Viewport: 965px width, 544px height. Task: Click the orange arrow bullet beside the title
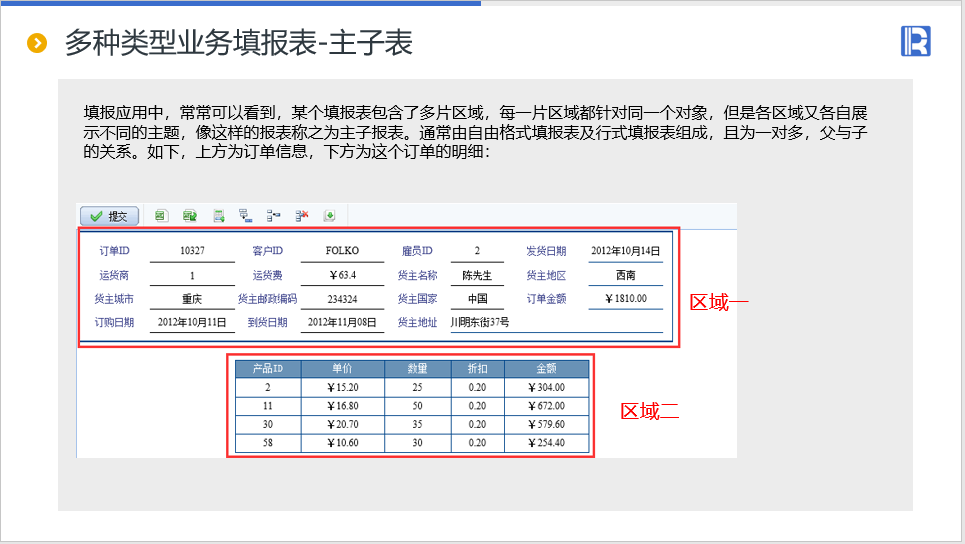(37, 43)
